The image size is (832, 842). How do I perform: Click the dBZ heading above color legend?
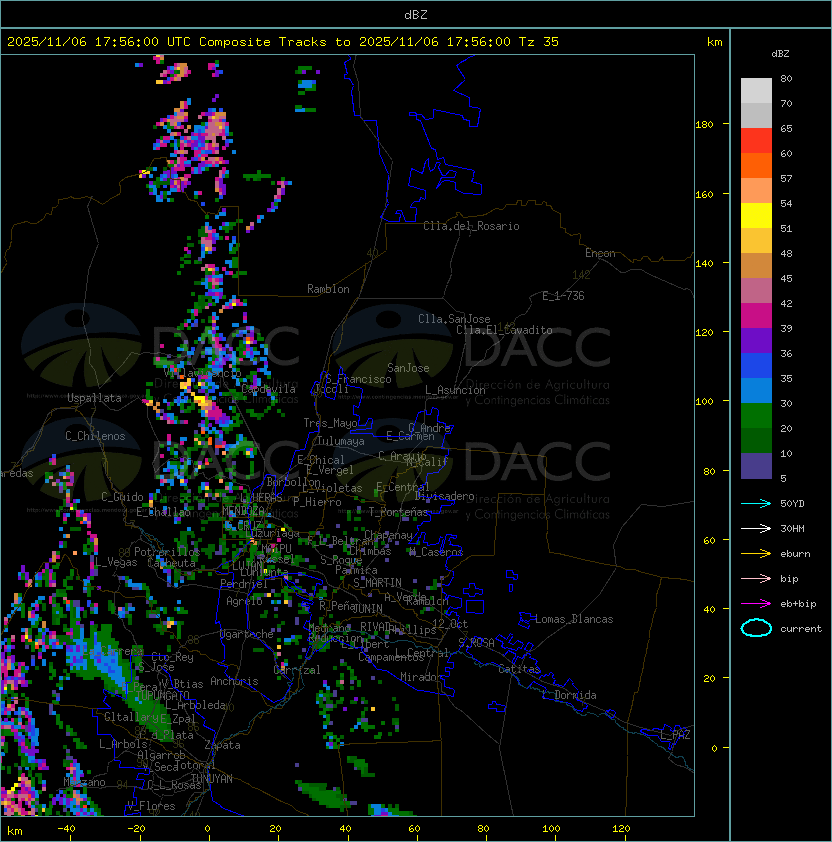pyautogui.click(x=780, y=54)
